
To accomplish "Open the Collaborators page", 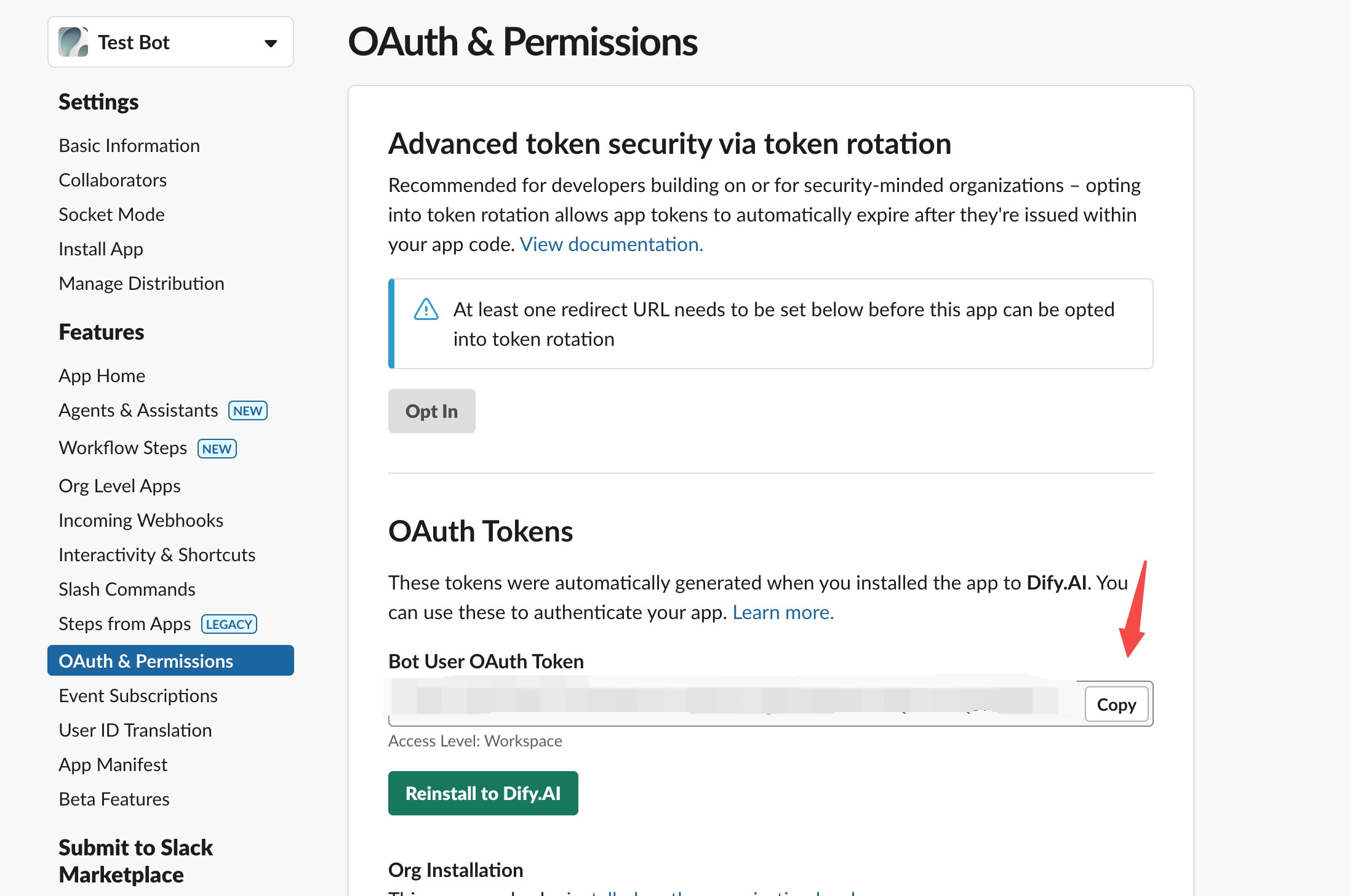I will pos(113,180).
